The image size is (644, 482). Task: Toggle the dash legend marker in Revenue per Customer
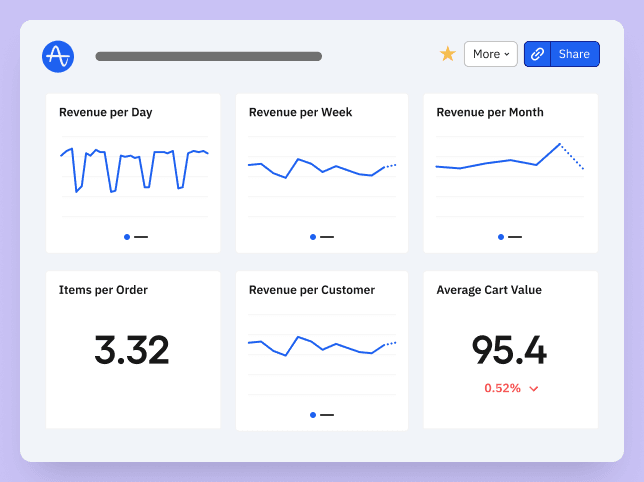[327, 414]
